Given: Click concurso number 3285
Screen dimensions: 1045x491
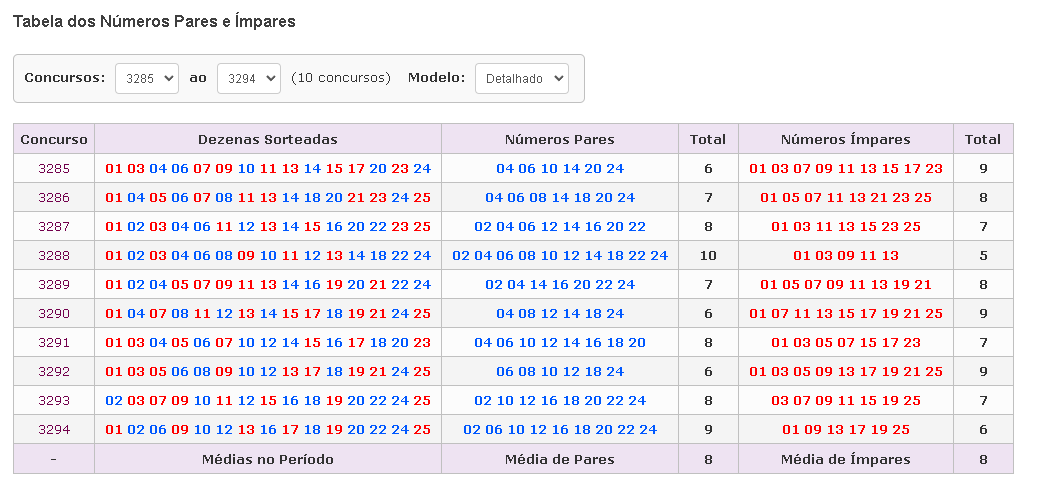Looking at the screenshot, I should coord(54,169).
